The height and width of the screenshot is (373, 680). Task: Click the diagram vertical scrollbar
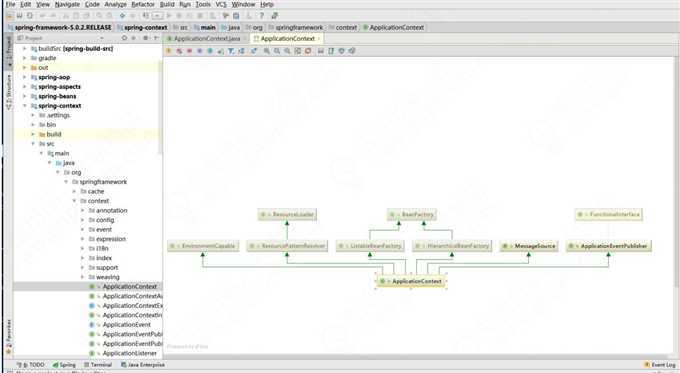pos(677,173)
